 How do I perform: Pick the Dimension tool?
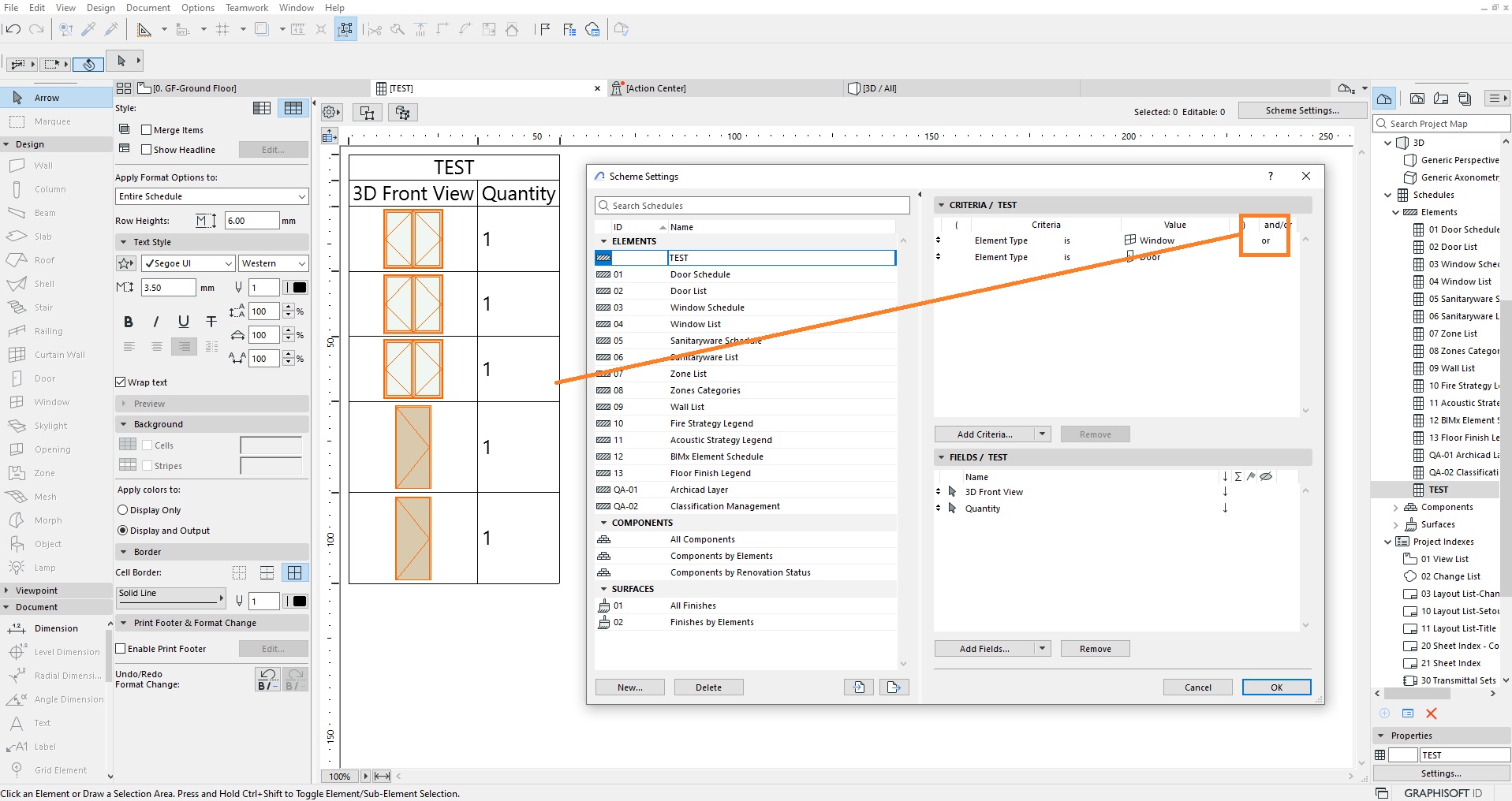(x=52, y=628)
